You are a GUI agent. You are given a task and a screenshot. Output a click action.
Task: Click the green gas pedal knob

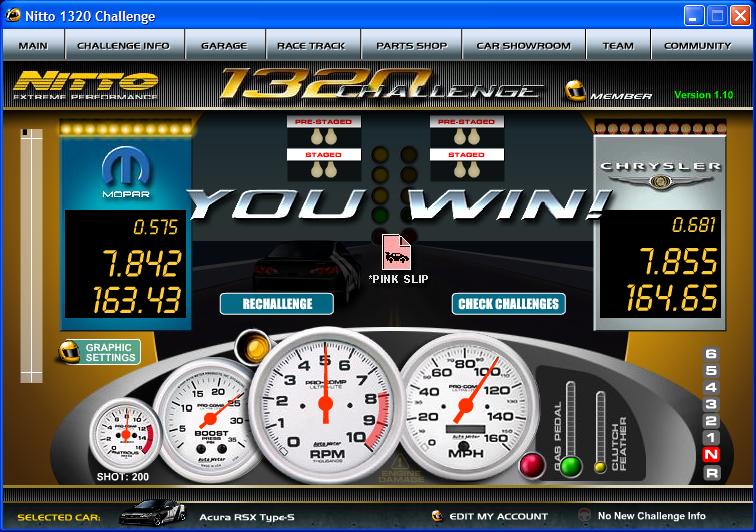(571, 466)
